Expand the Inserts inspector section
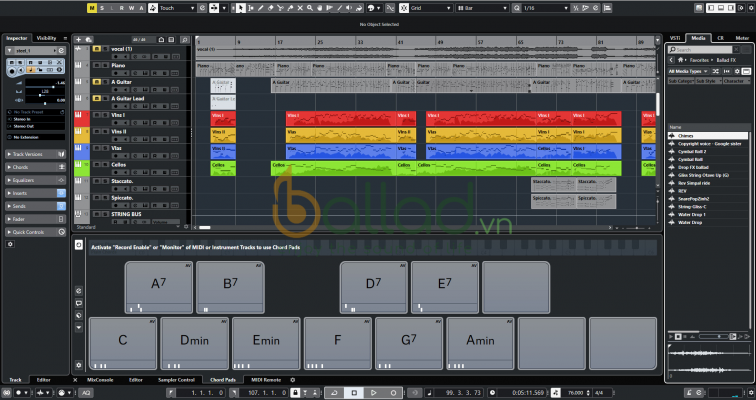Viewport: 756px width, 400px height. pos(36,193)
